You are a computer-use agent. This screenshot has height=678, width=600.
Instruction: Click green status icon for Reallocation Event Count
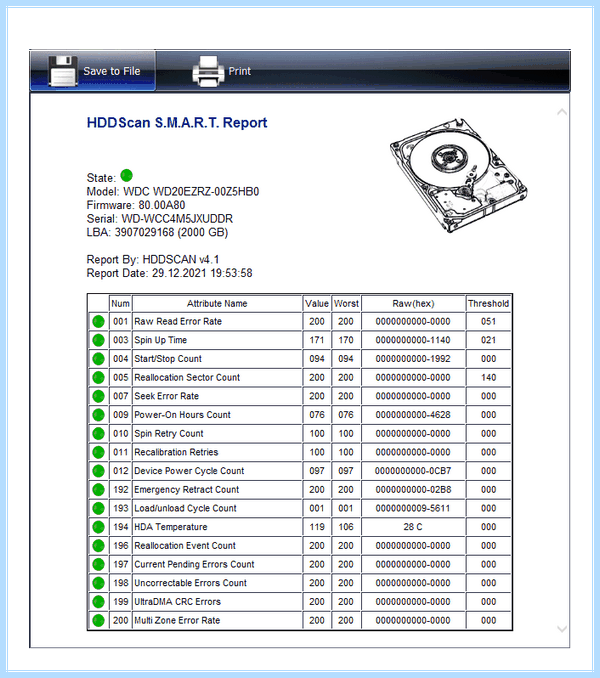99,546
